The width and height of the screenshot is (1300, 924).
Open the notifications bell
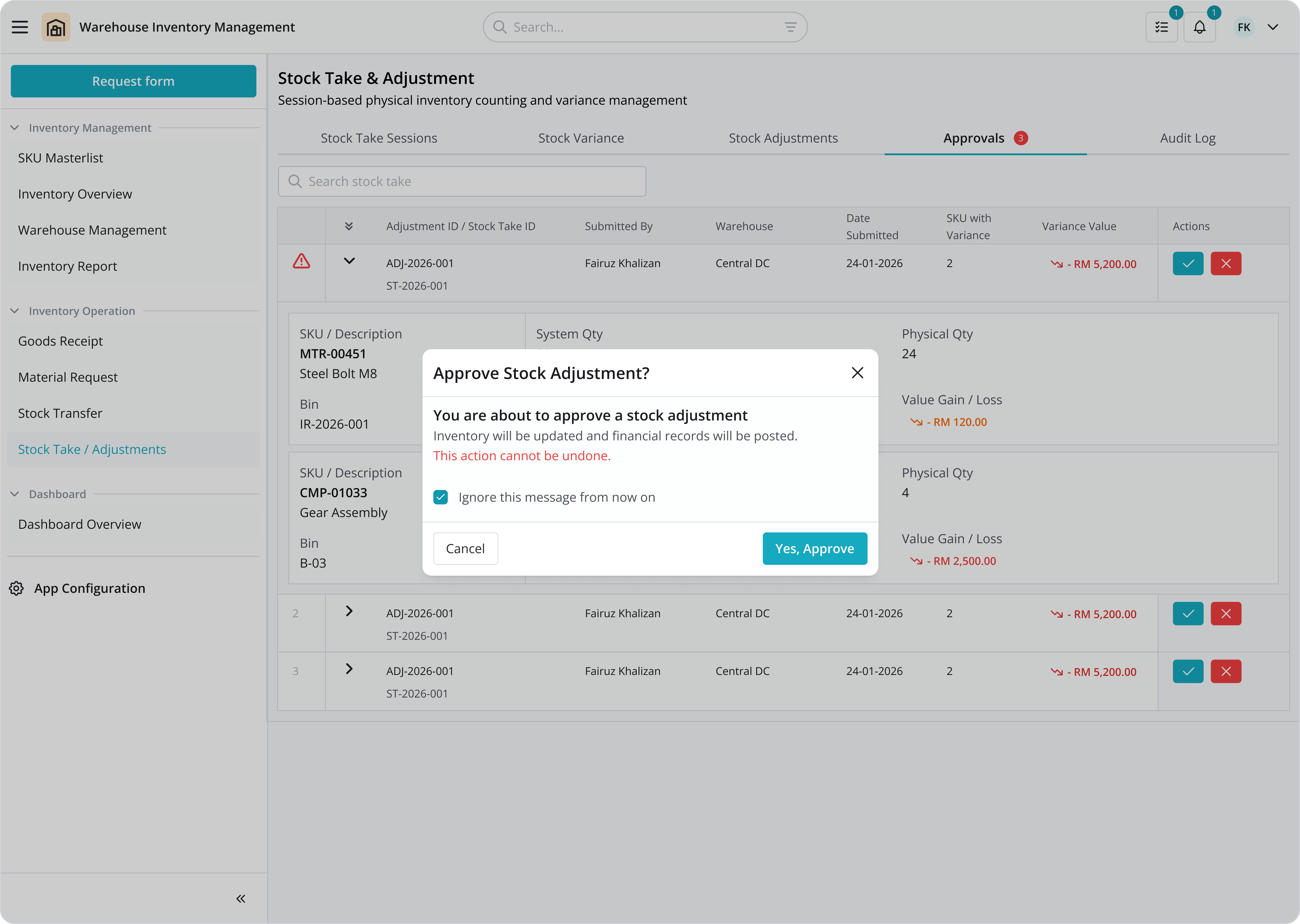[1199, 27]
